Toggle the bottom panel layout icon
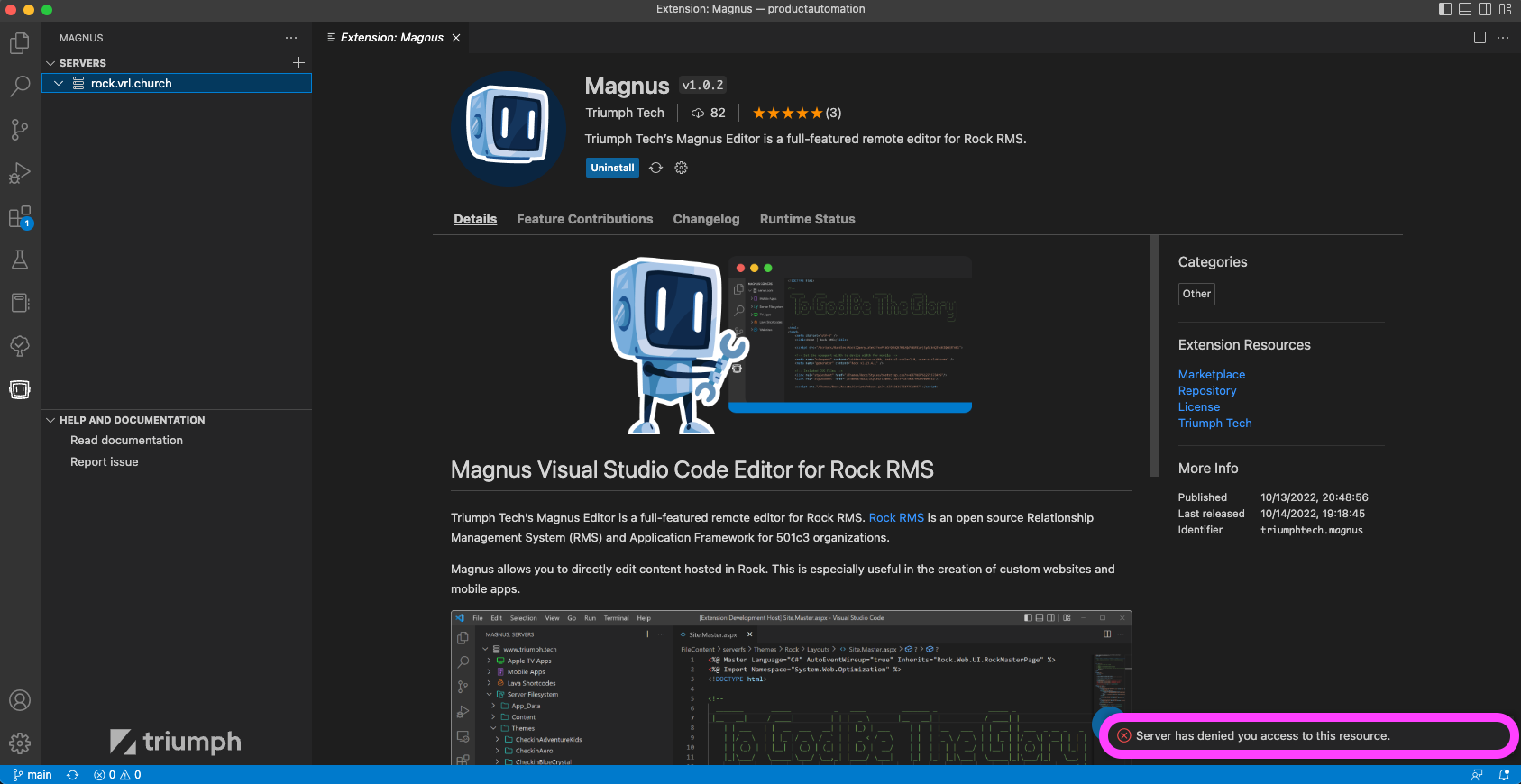Viewport: 1521px width, 784px height. tap(1465, 9)
